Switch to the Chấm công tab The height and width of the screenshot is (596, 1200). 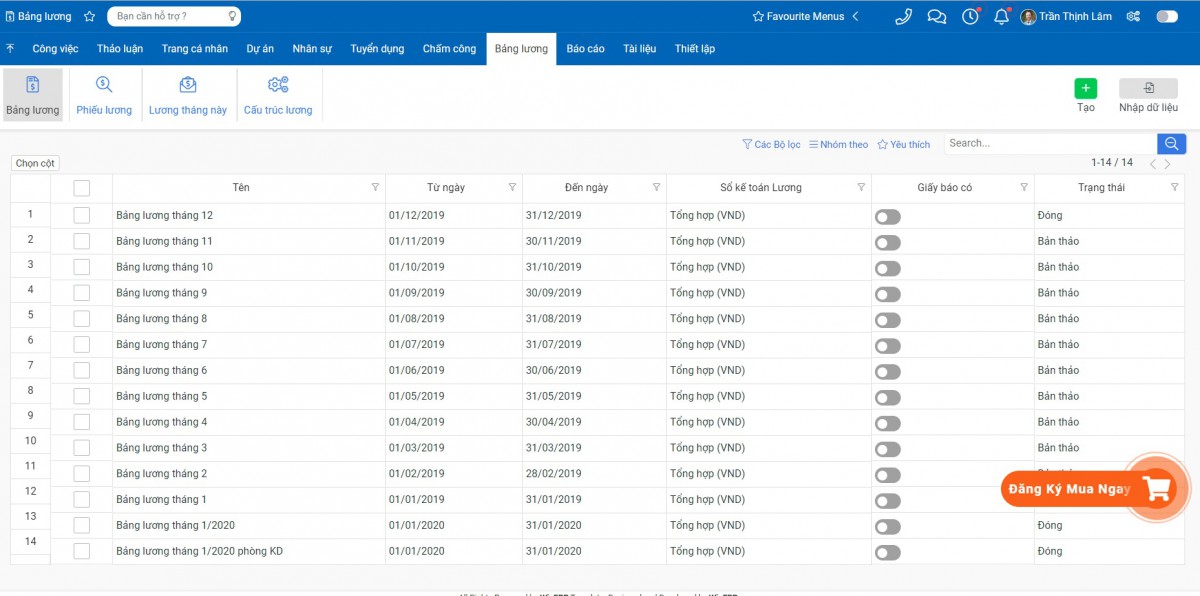click(x=449, y=49)
